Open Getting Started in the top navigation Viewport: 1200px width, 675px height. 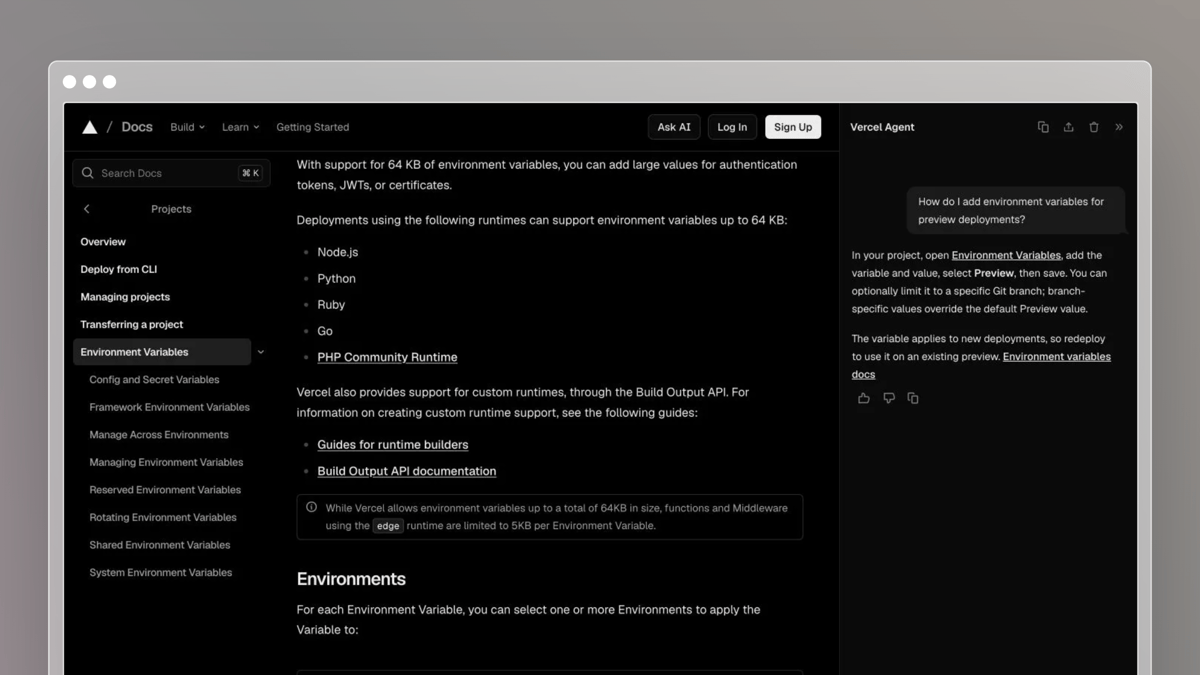pyautogui.click(x=313, y=127)
